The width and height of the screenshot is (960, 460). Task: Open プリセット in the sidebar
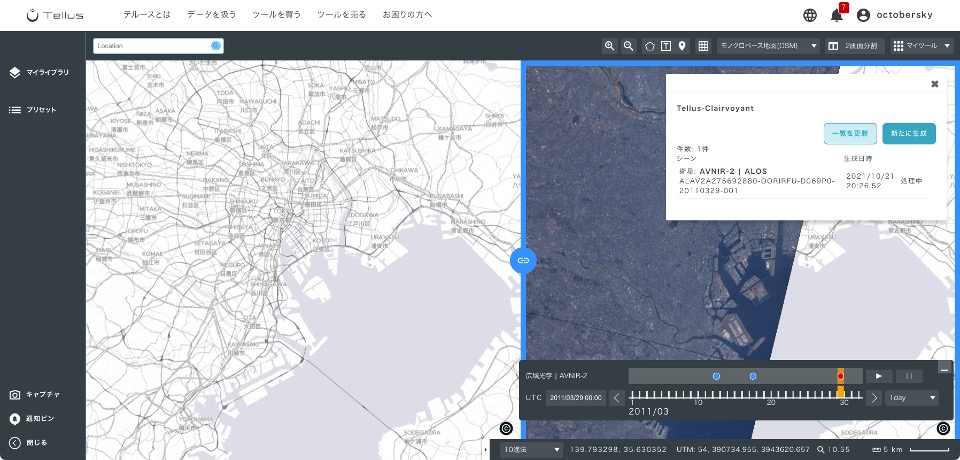tap(33, 110)
